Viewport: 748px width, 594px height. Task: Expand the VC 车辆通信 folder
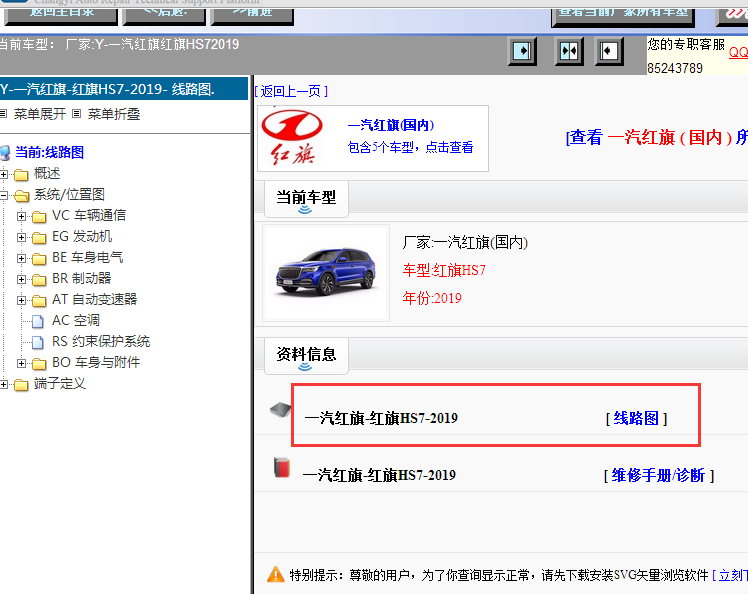[21, 216]
